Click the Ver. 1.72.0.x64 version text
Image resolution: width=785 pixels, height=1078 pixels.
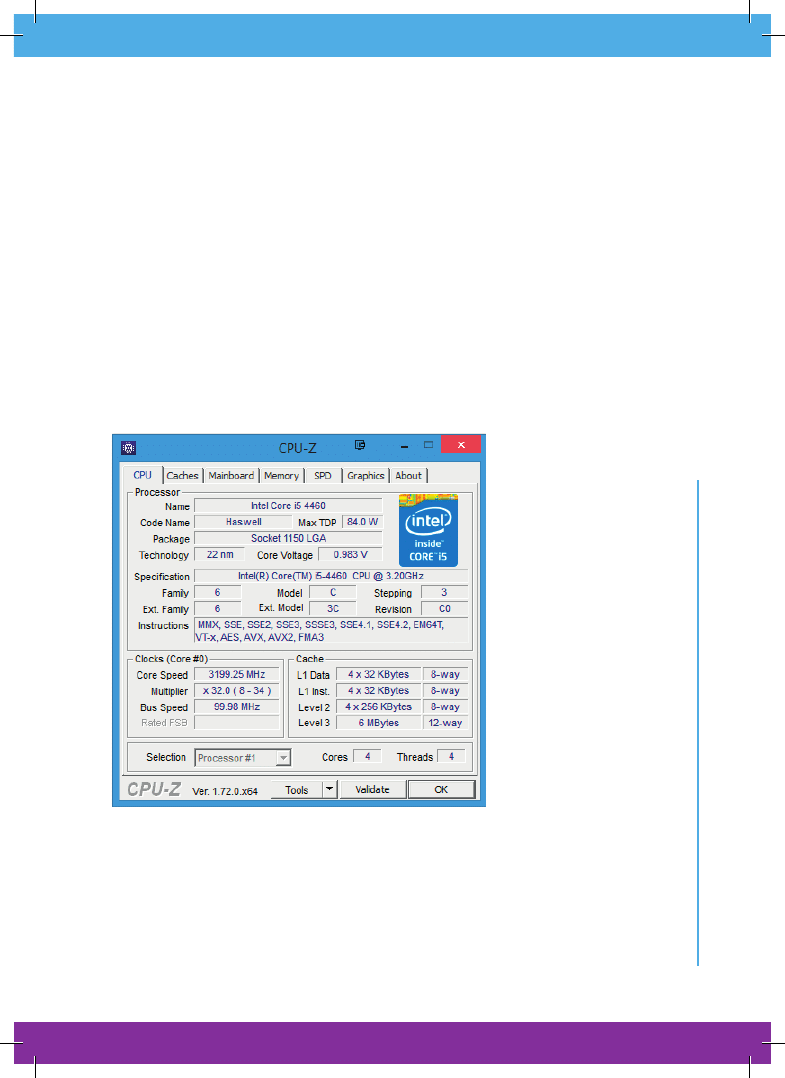coord(225,791)
